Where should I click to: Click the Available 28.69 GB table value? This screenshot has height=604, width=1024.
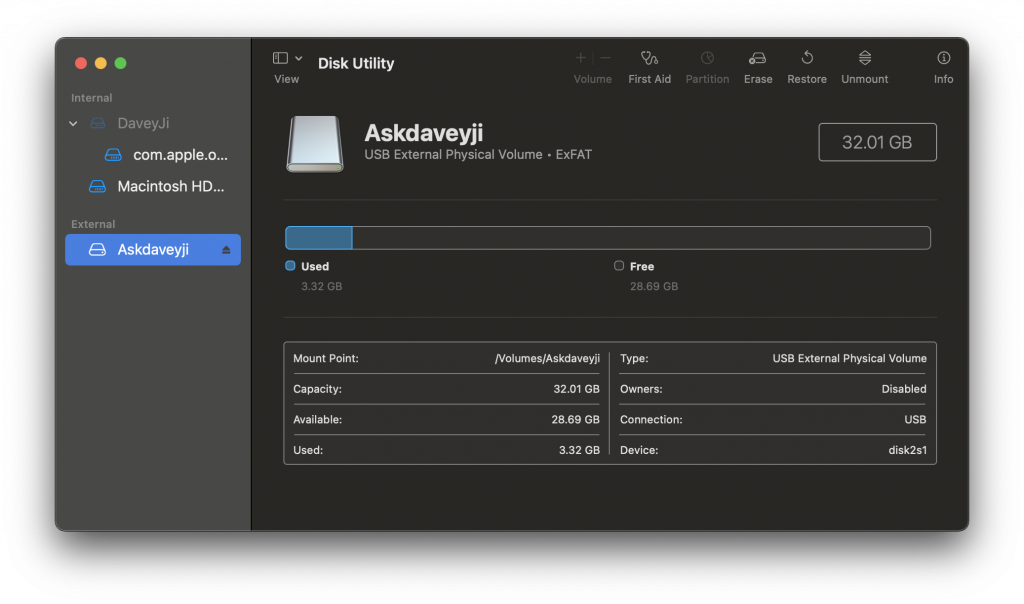tap(575, 420)
